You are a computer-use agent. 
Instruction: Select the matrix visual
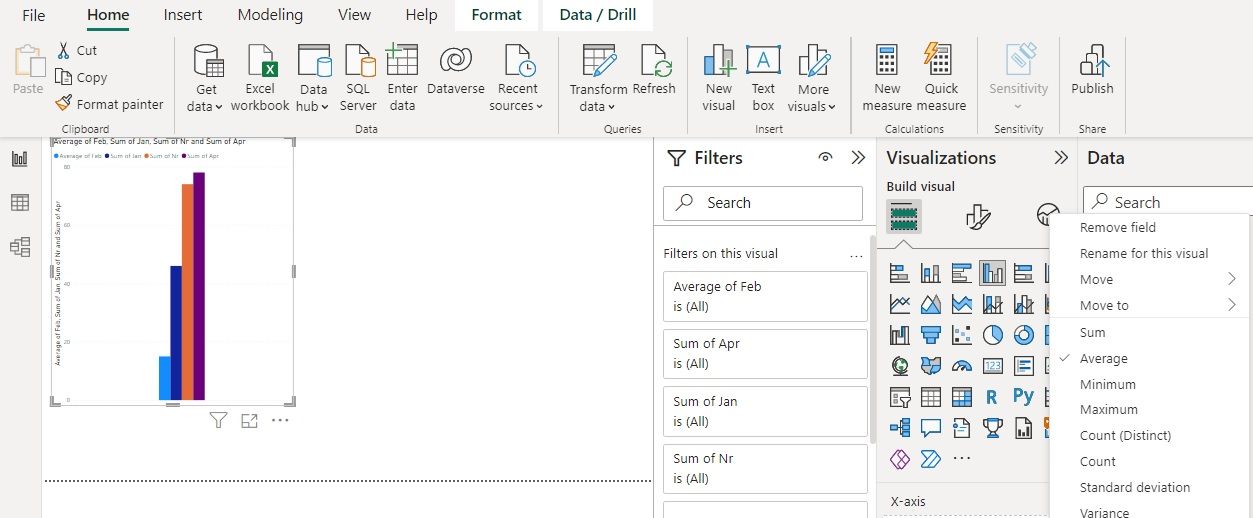point(962,397)
